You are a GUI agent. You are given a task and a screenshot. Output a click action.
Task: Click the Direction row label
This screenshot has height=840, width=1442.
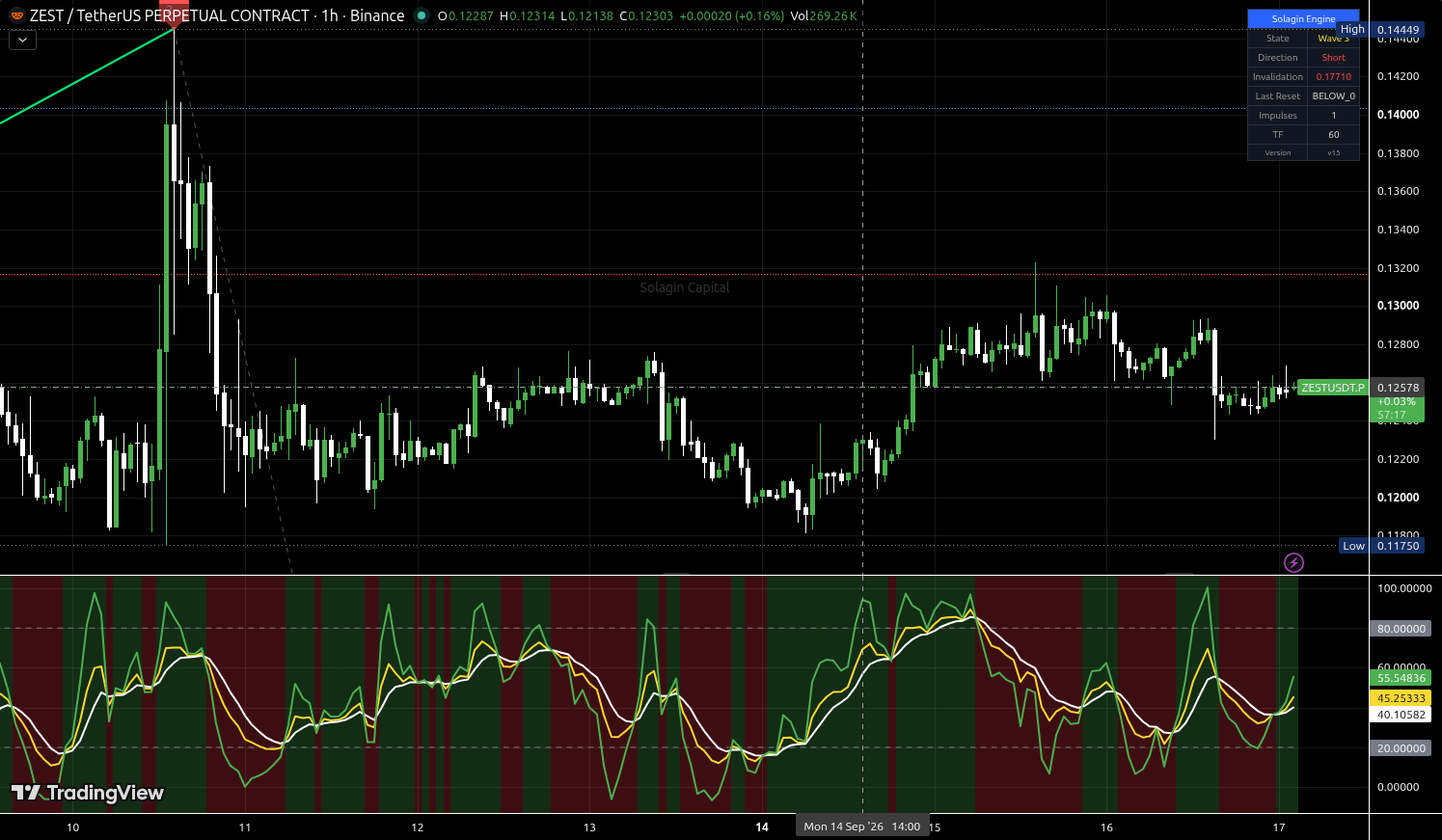tap(1278, 58)
